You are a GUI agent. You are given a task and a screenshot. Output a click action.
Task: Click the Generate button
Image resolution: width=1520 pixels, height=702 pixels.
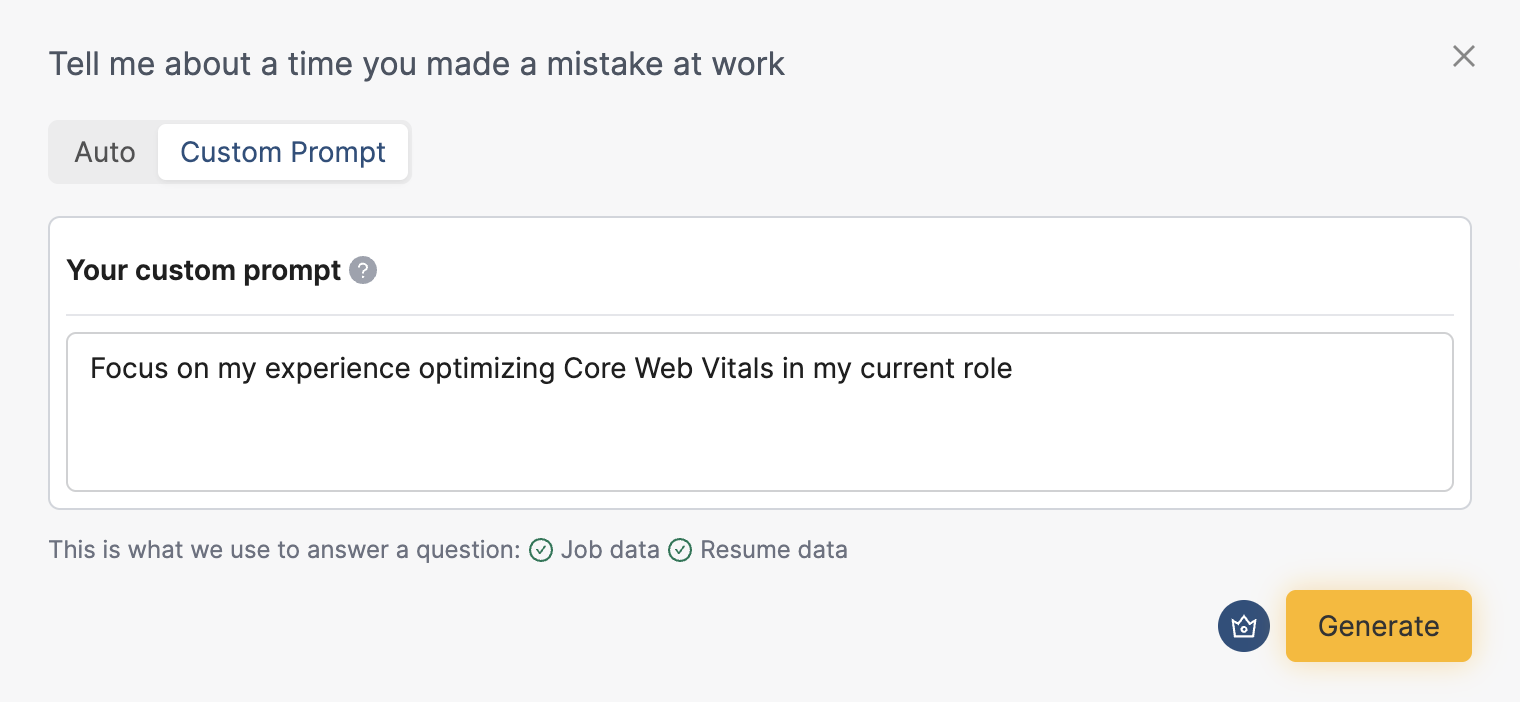(1378, 625)
